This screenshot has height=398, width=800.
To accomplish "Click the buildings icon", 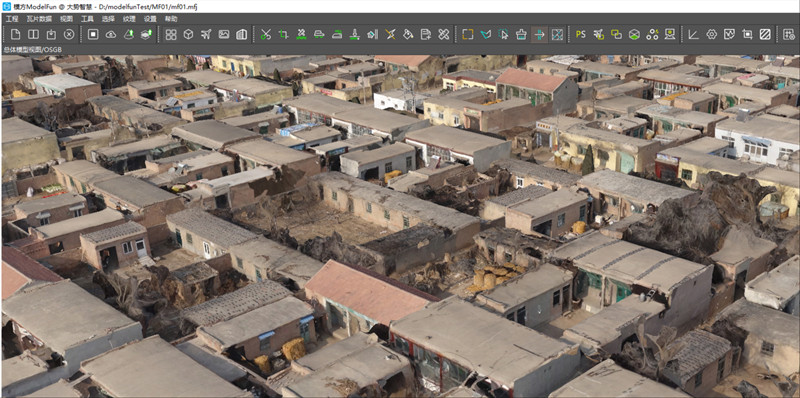I will pyautogui.click(x=242, y=34).
